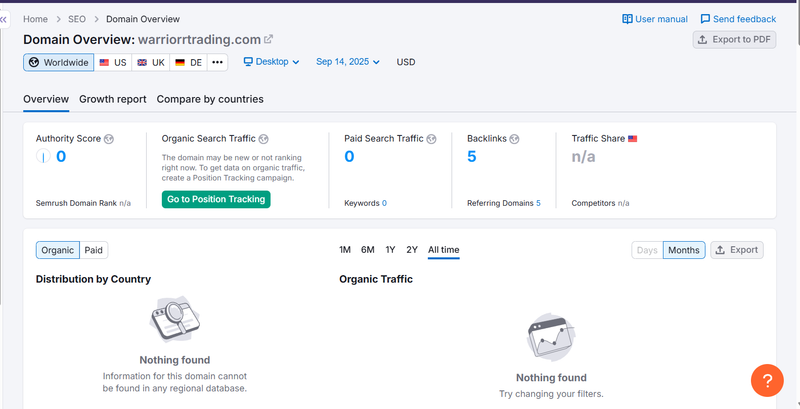Click the Domain Overview breadcrumb text
800x409 pixels.
point(143,19)
